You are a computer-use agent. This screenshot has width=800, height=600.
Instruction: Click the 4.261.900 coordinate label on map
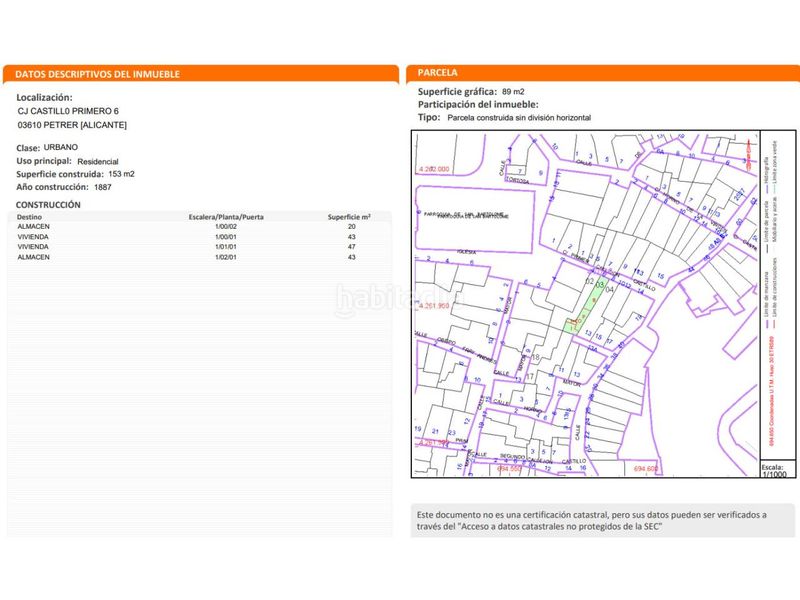pyautogui.click(x=434, y=306)
